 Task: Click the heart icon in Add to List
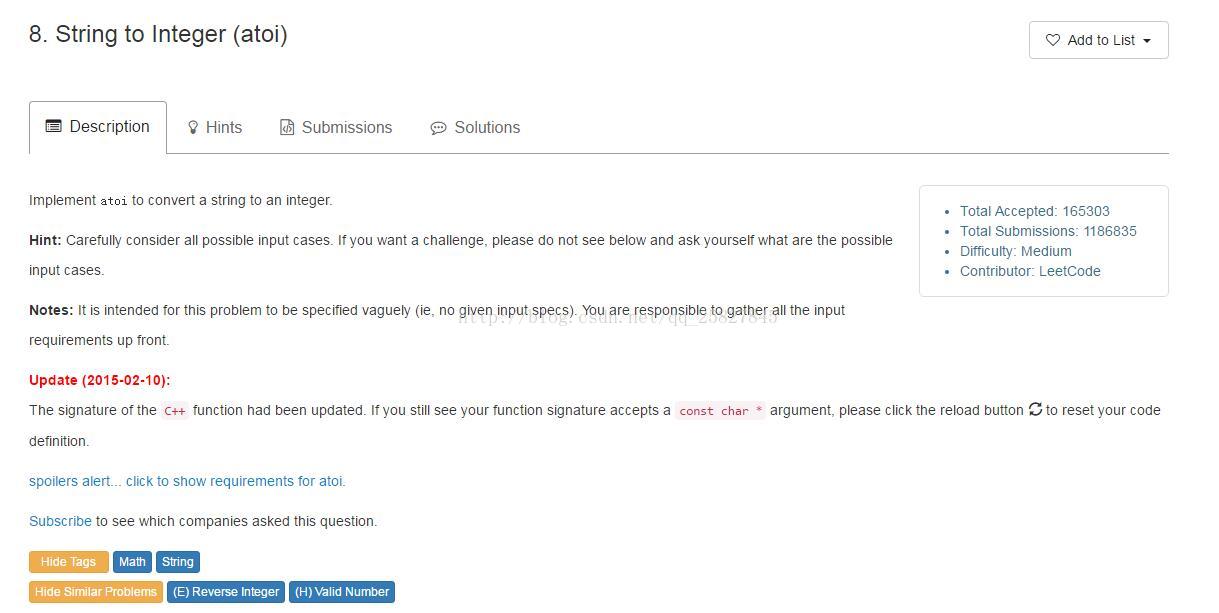pyautogui.click(x=1052, y=40)
